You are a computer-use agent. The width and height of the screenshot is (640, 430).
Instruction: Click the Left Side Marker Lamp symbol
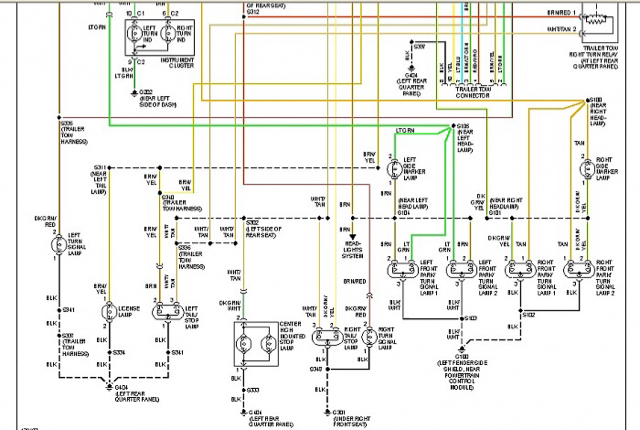395,169
